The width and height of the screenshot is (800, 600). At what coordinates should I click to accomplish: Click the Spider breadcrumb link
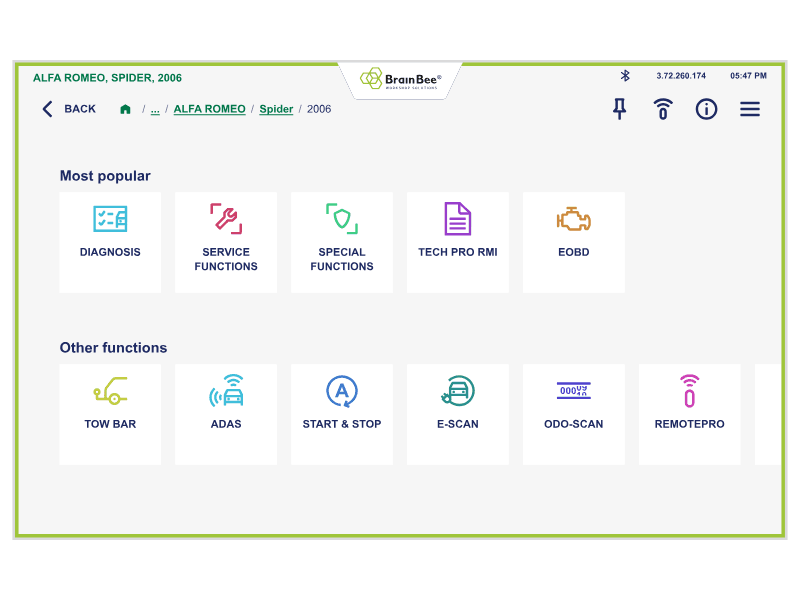click(276, 109)
